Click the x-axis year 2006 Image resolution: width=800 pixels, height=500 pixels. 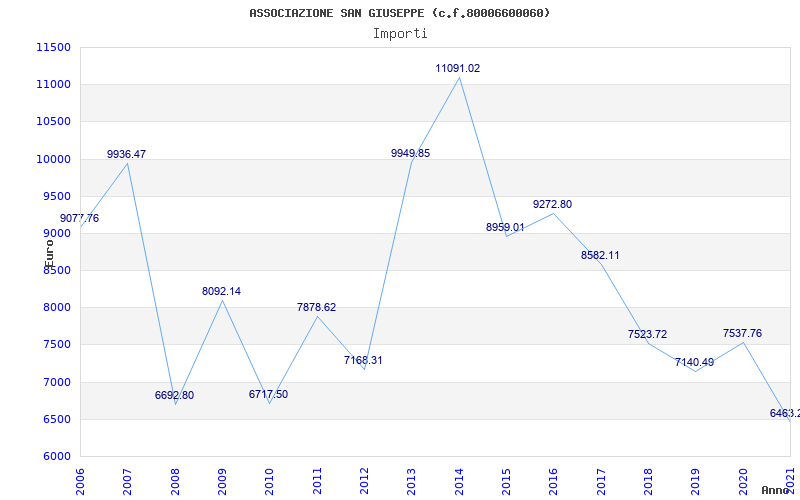[x=80, y=482]
